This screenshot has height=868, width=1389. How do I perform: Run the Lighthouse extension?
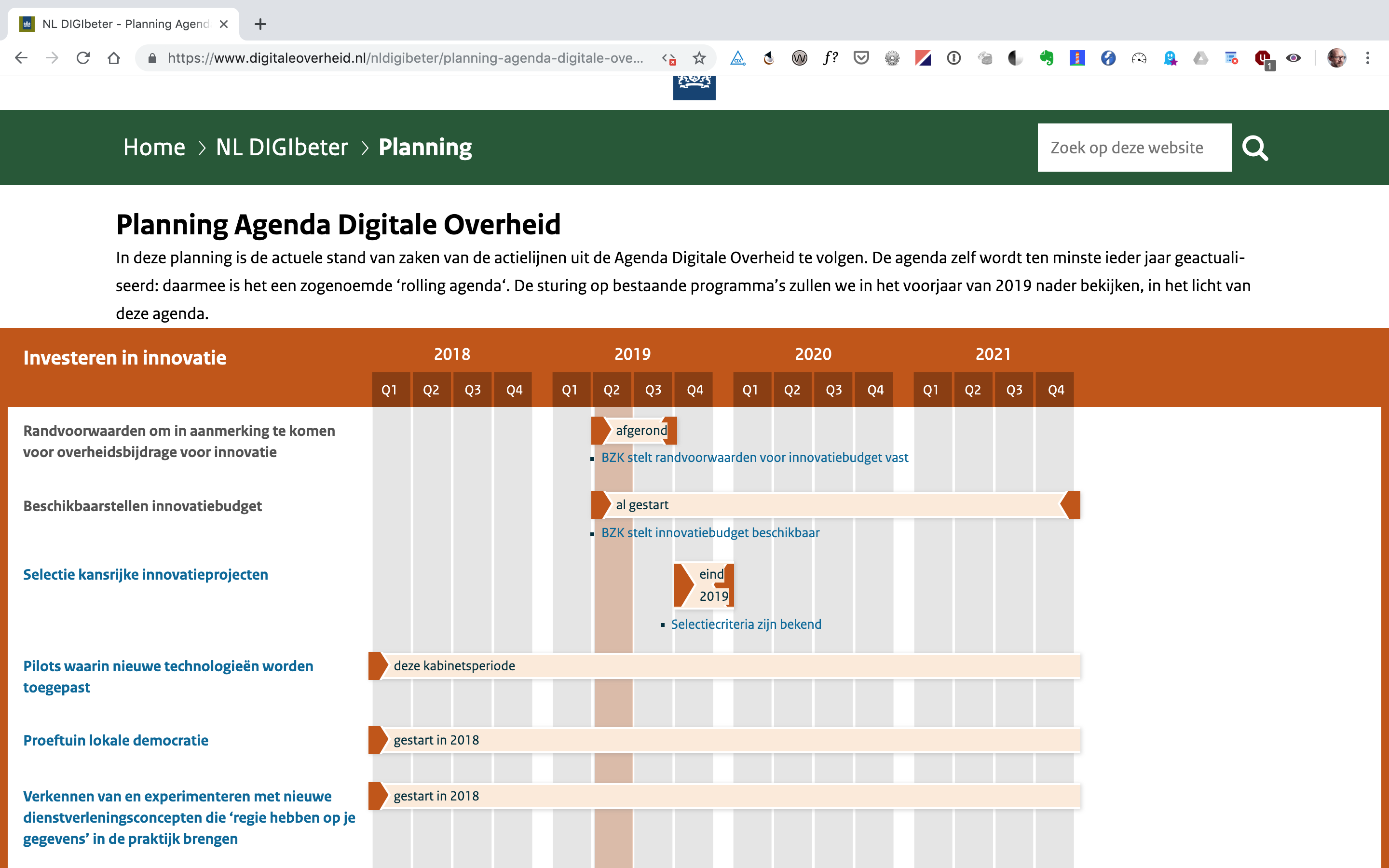1077,58
